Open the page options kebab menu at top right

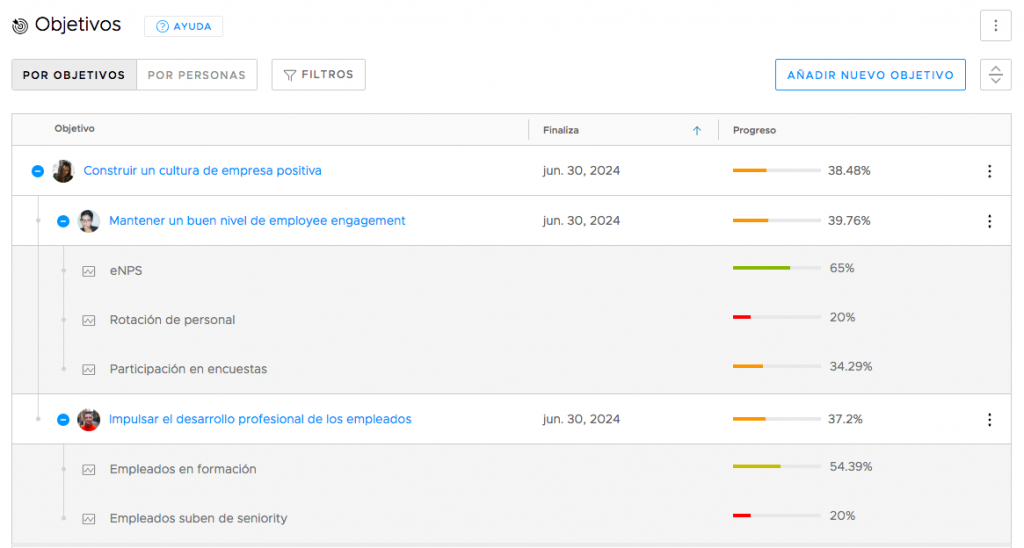point(995,25)
